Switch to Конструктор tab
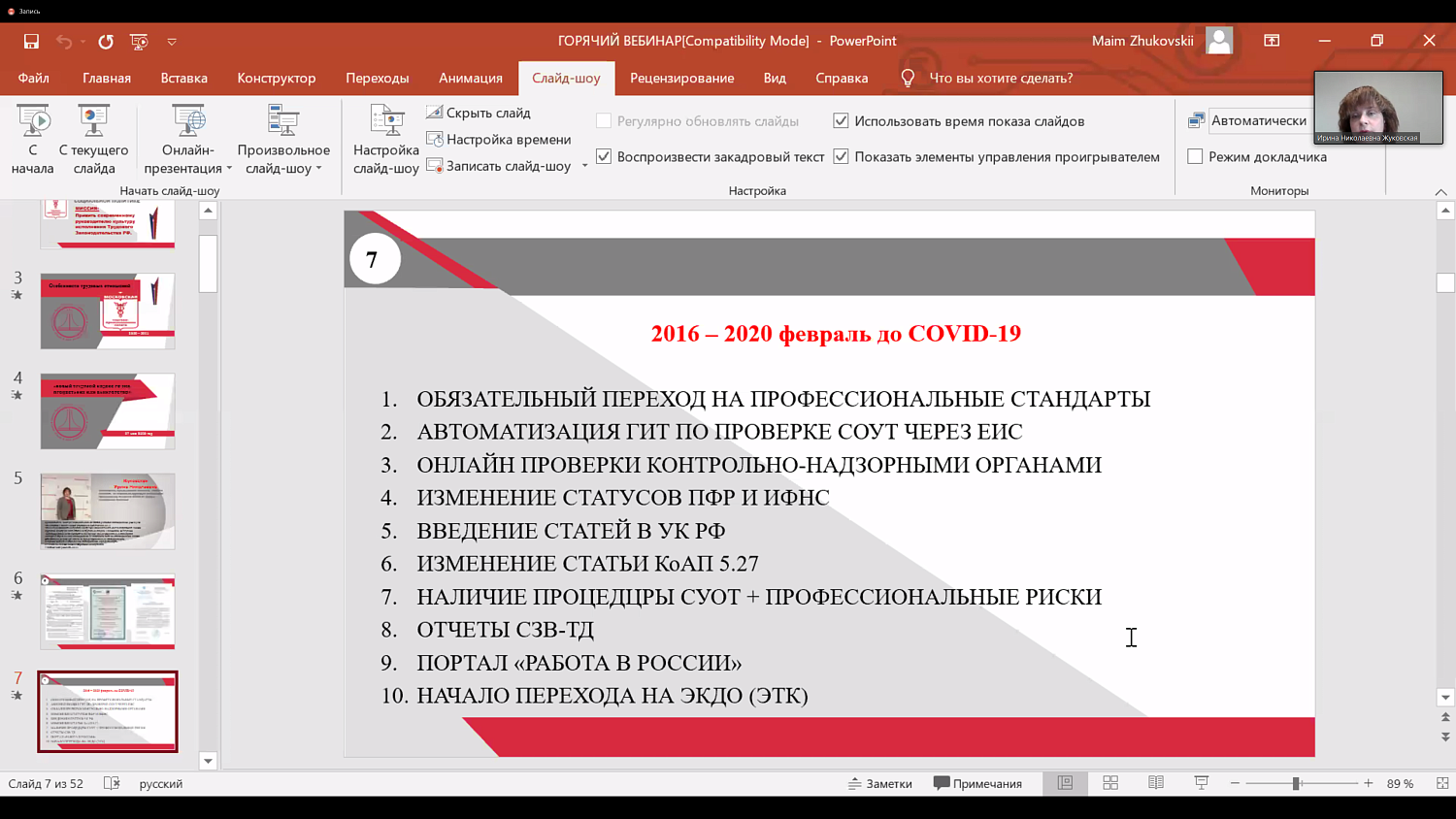 click(277, 78)
